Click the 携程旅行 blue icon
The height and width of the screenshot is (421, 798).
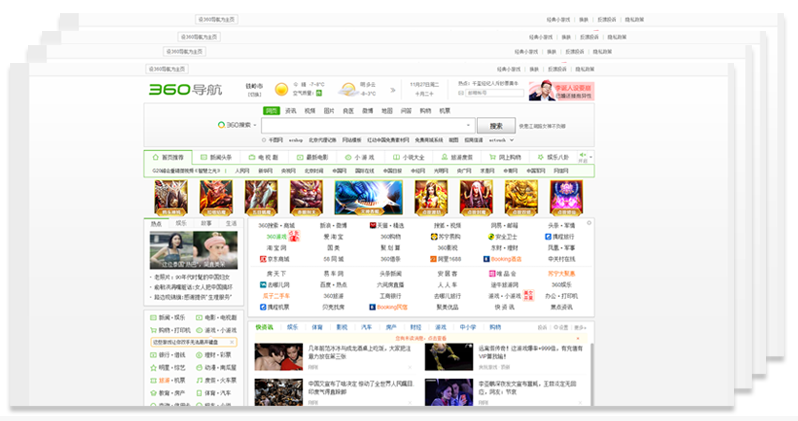coord(548,237)
